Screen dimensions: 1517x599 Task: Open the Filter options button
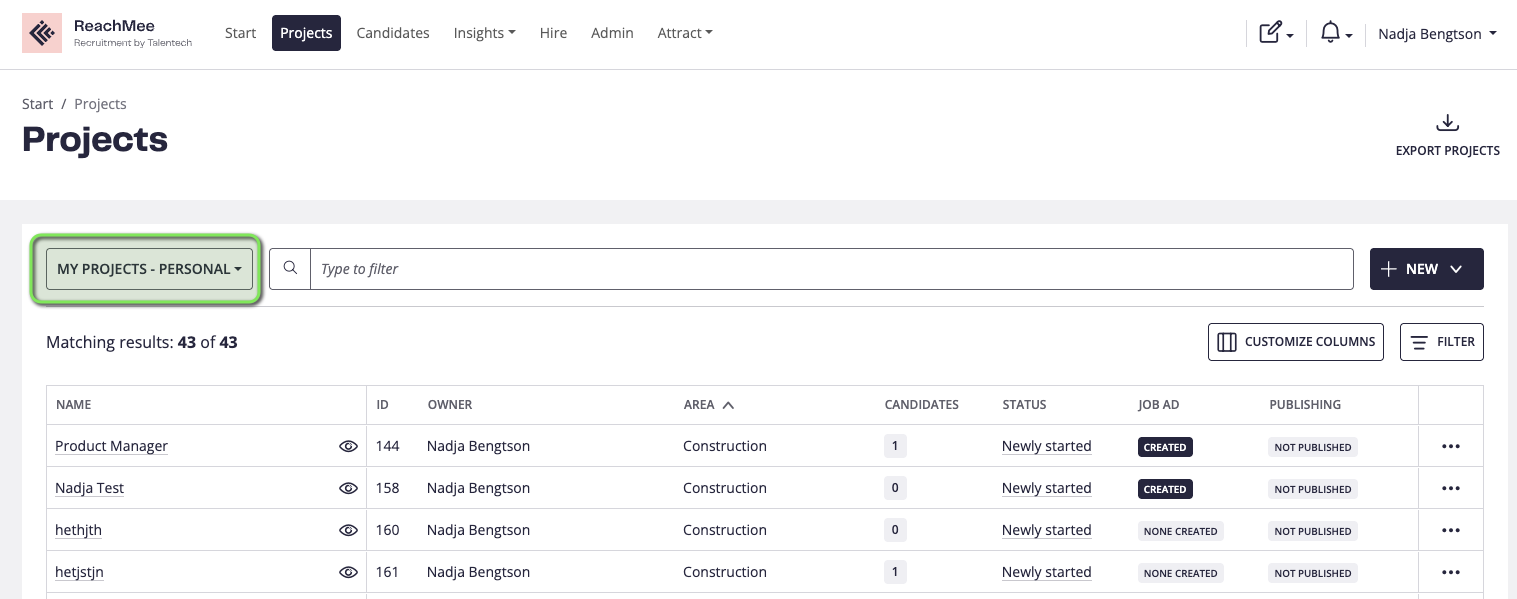click(1441, 342)
